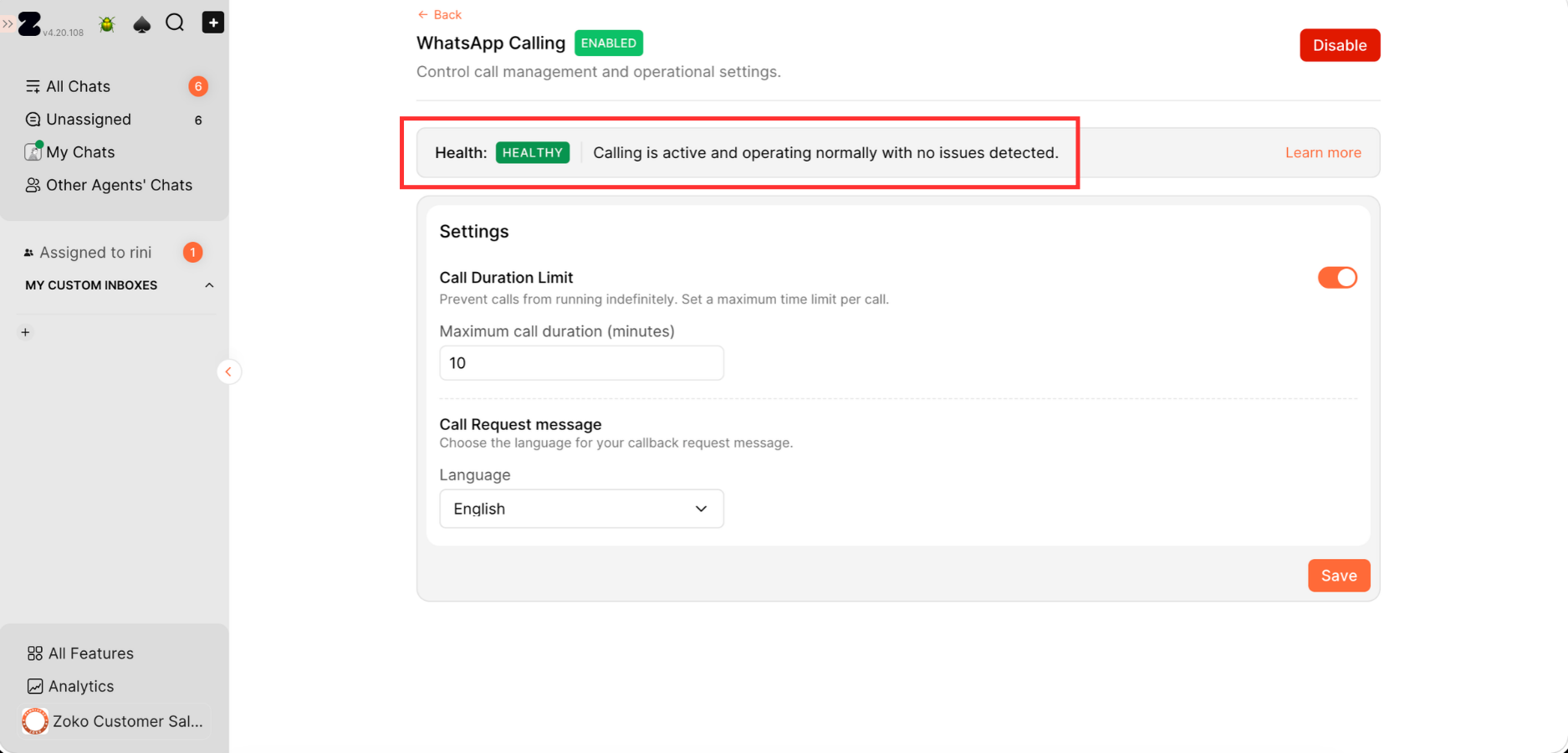Screen dimensions: 1568x753
Task: Click the WhatsApp Calling heading
Action: click(x=491, y=43)
